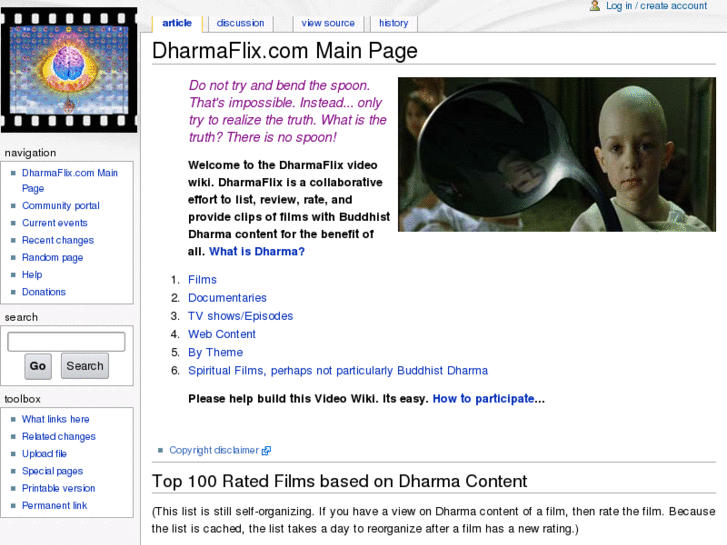Go to Current events page

click(55, 223)
